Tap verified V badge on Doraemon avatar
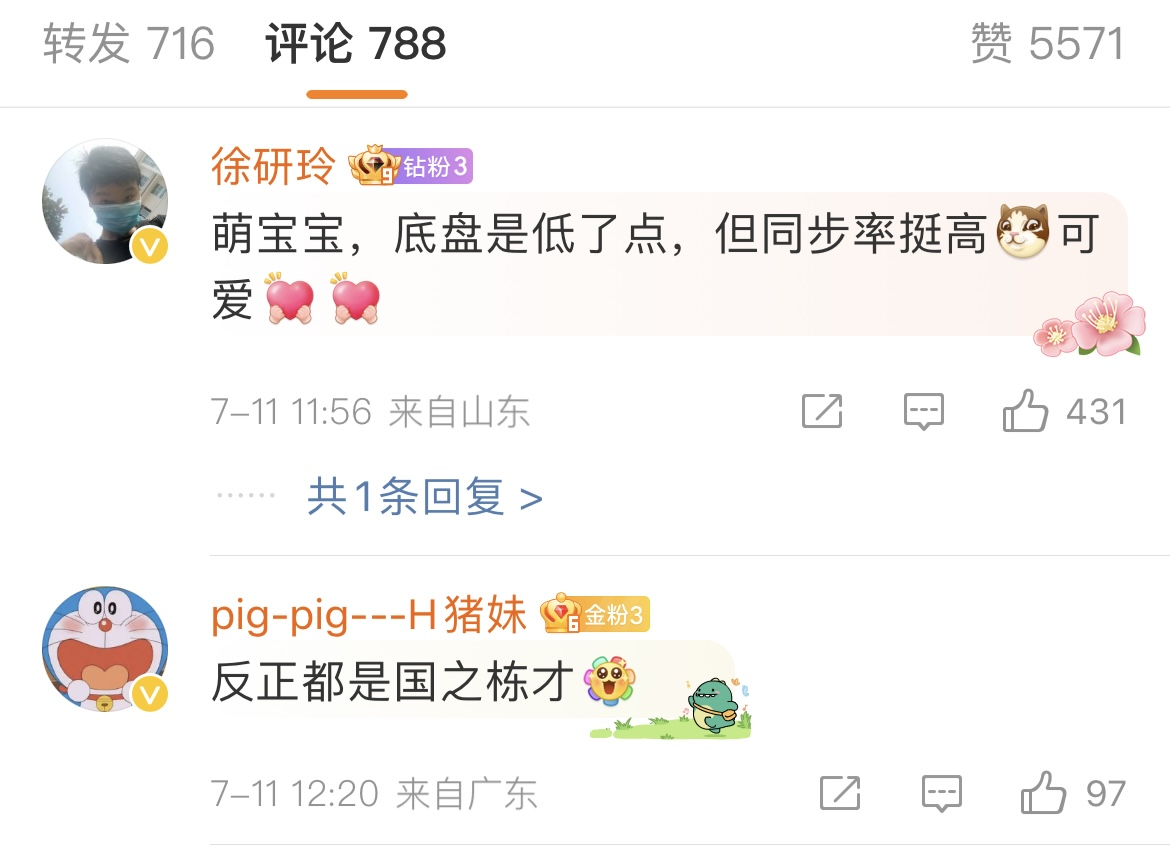This screenshot has height=850, width=1170. tap(150, 694)
